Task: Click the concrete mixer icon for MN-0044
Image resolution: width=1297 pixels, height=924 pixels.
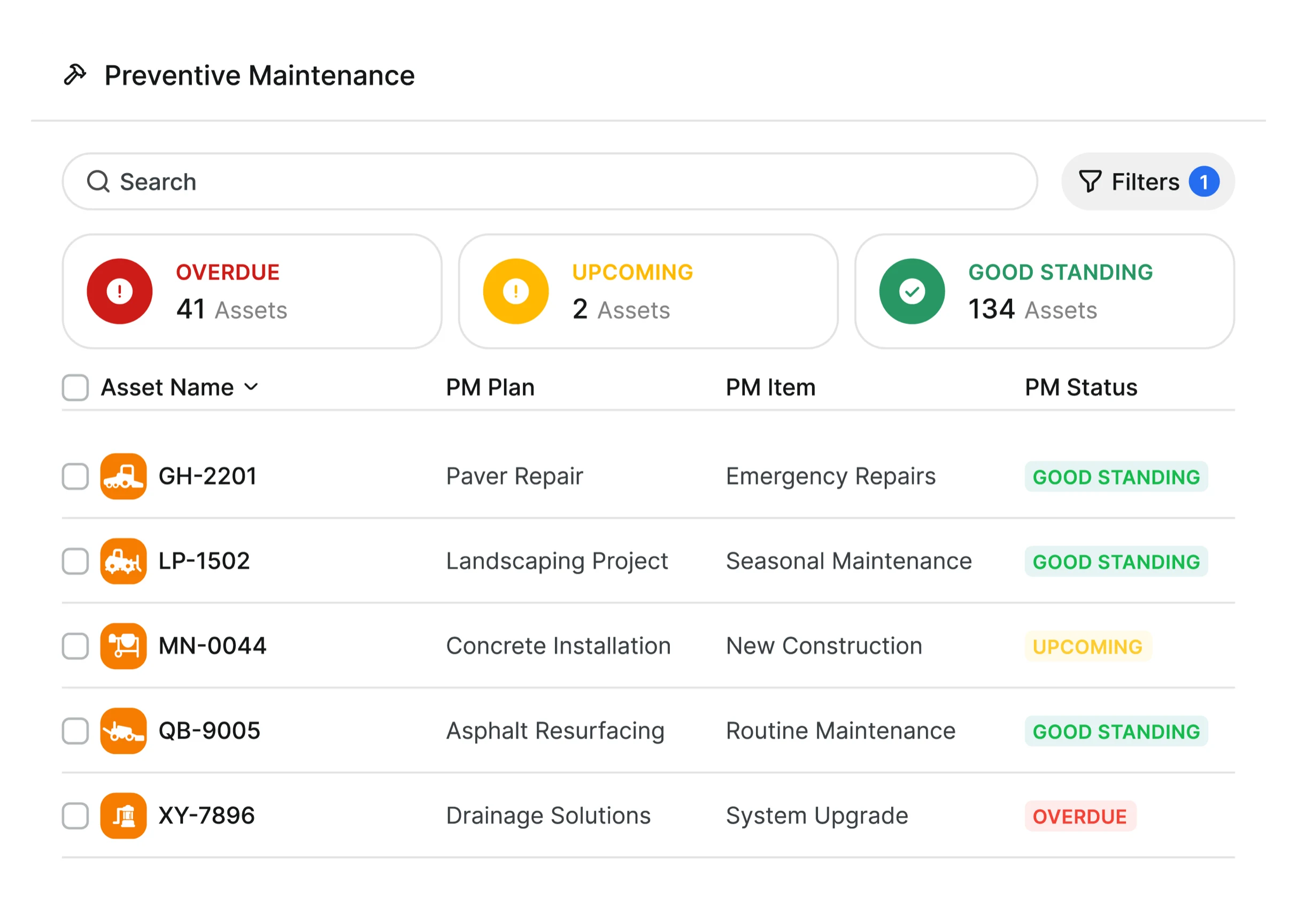Action: 123,646
